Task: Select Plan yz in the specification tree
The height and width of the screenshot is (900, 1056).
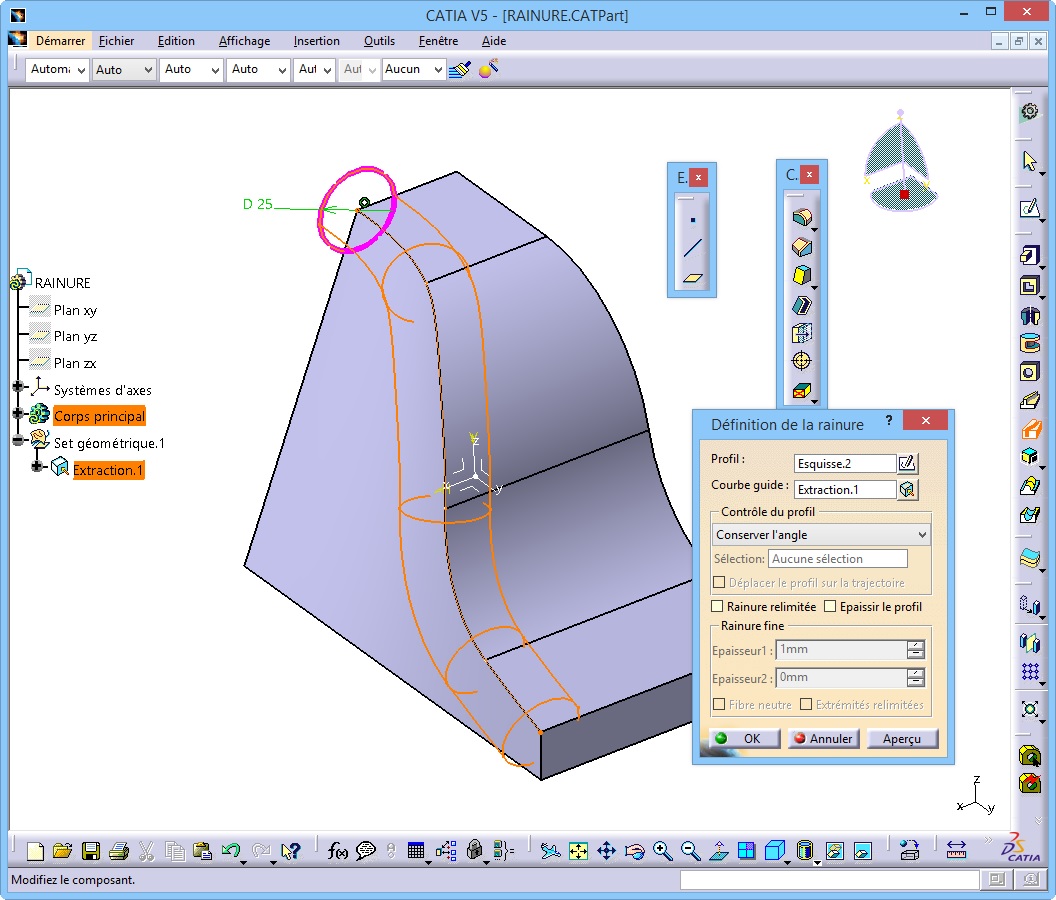Action: 75,336
